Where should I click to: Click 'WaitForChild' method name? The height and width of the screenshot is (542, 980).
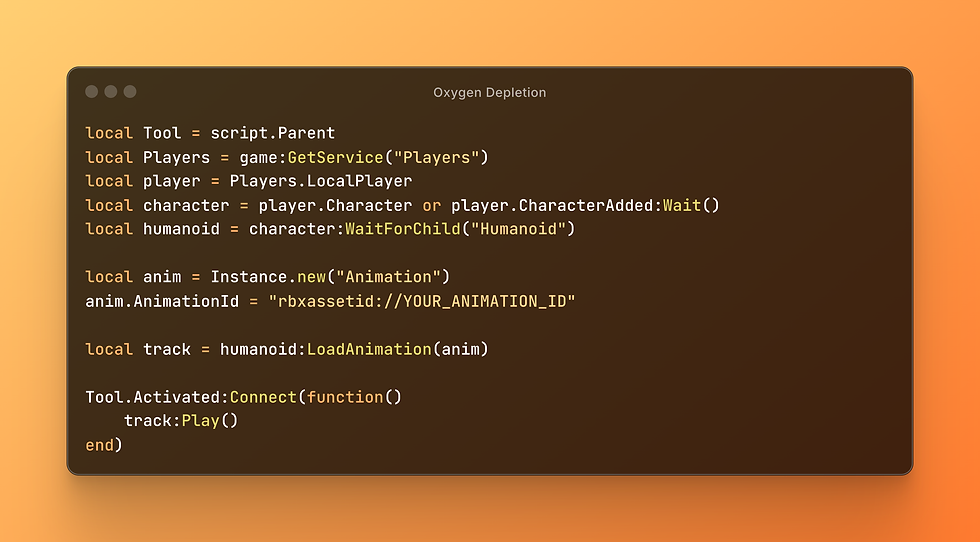click(x=402, y=229)
